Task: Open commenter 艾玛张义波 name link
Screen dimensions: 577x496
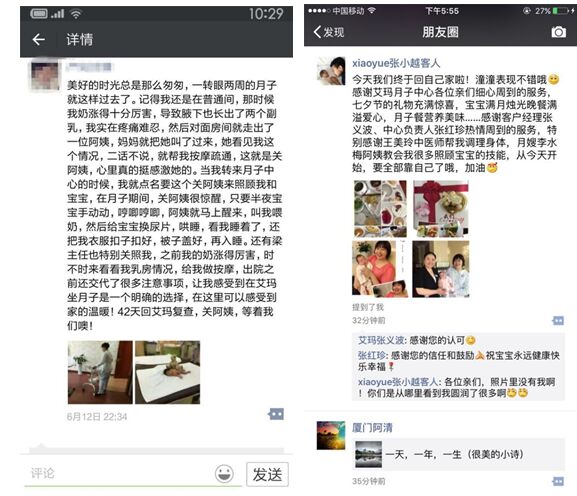Action: [381, 340]
